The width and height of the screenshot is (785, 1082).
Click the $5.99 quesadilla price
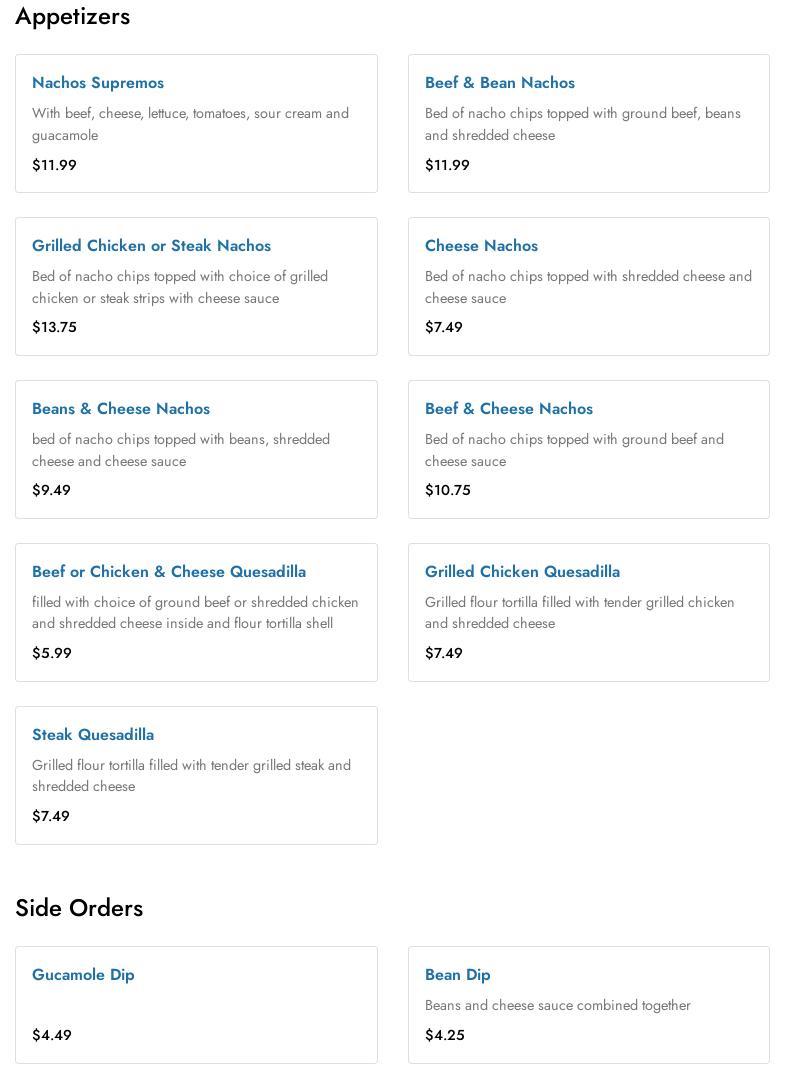52,653
